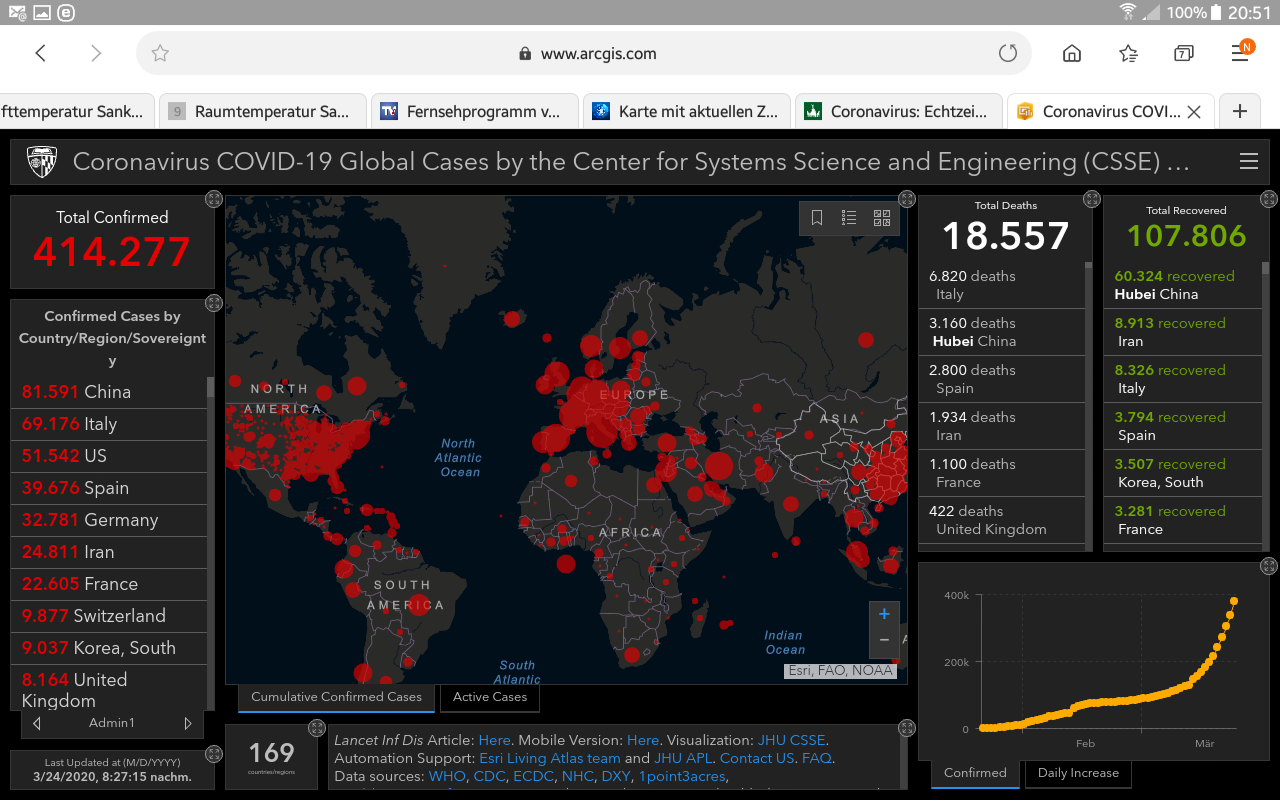
Task: Expand the 169 countries/regions panel
Action: 317,728
